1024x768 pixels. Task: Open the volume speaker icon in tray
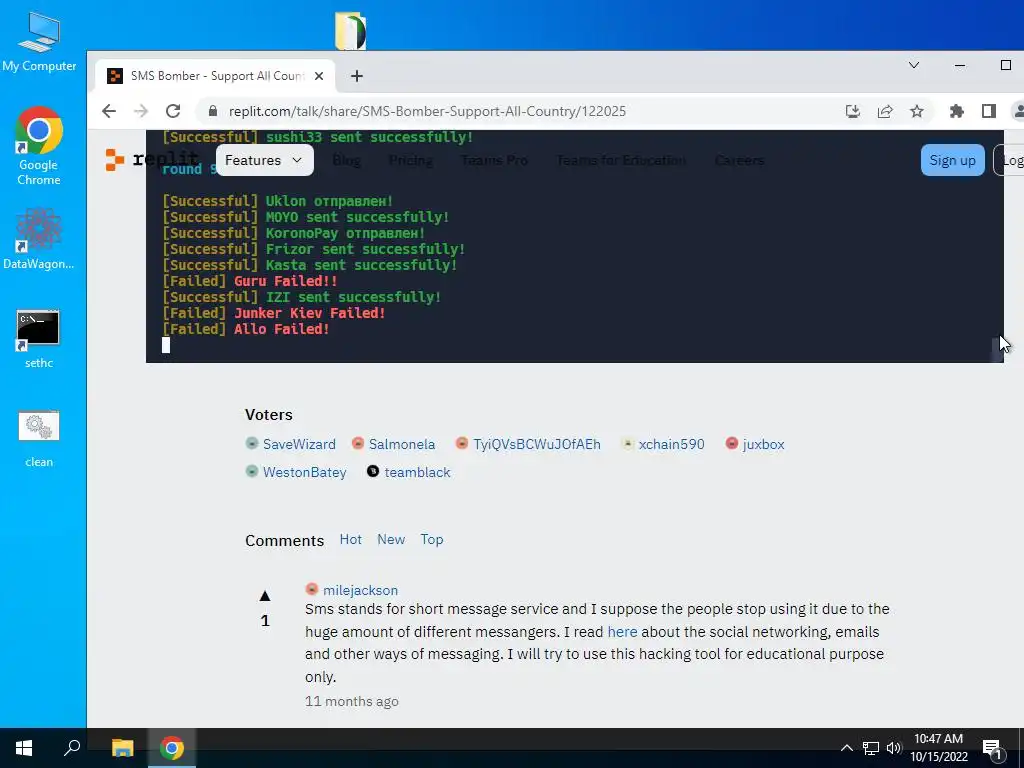[x=894, y=748]
